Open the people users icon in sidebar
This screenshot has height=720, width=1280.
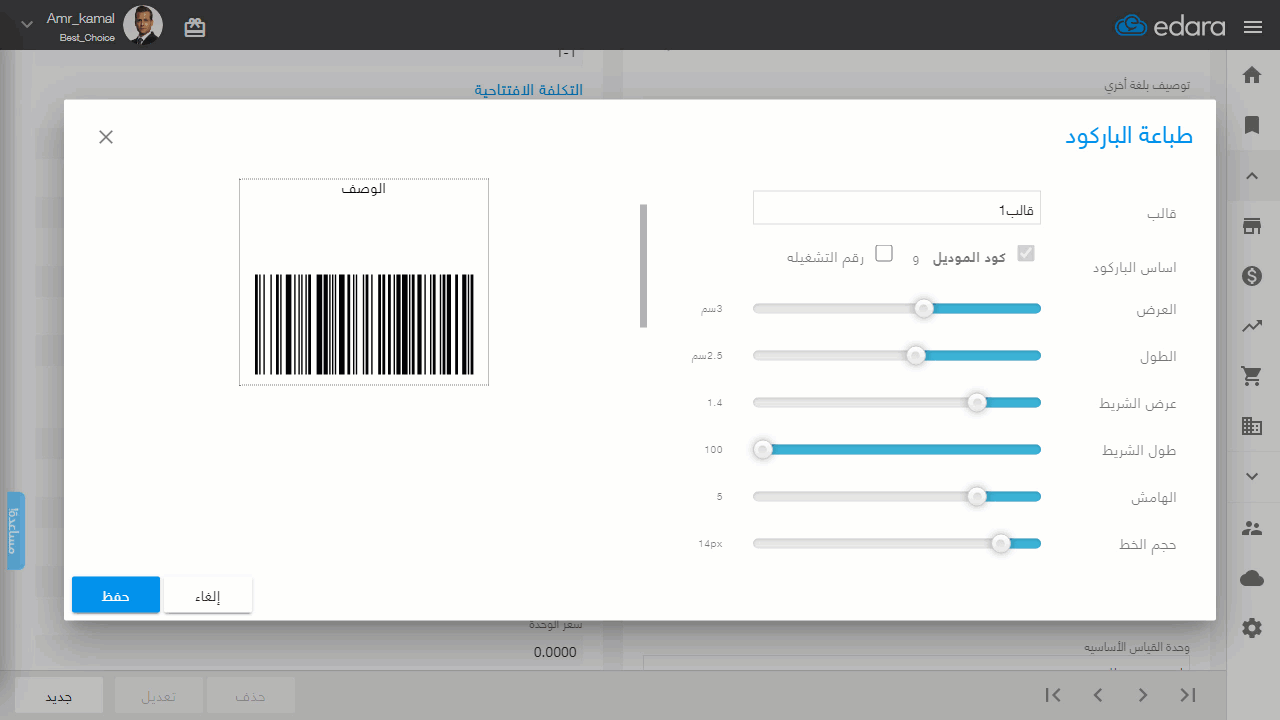[1251, 528]
